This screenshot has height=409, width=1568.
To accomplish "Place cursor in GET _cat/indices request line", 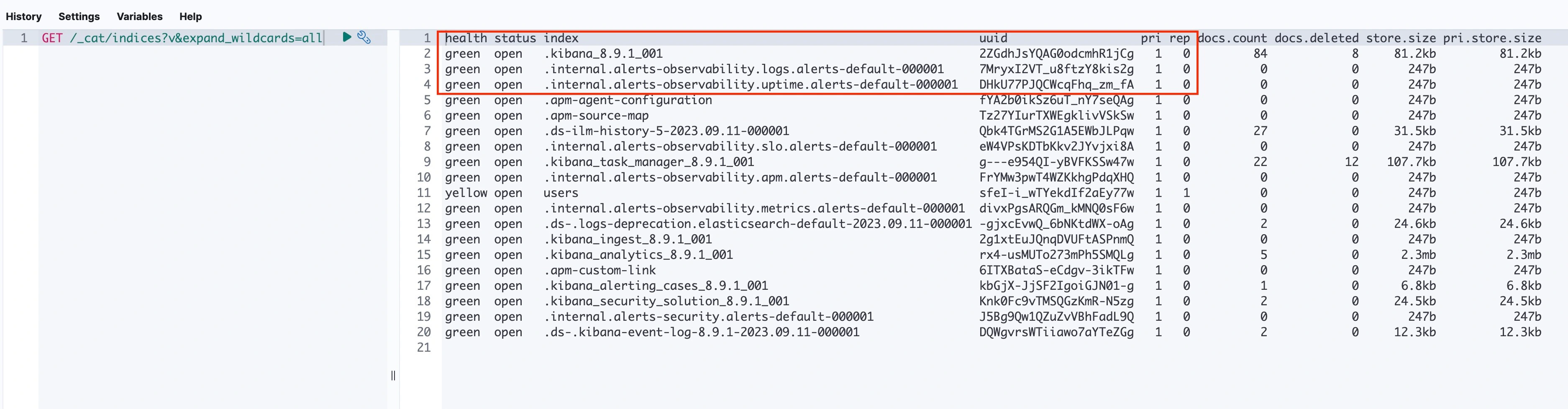I will tap(182, 38).
